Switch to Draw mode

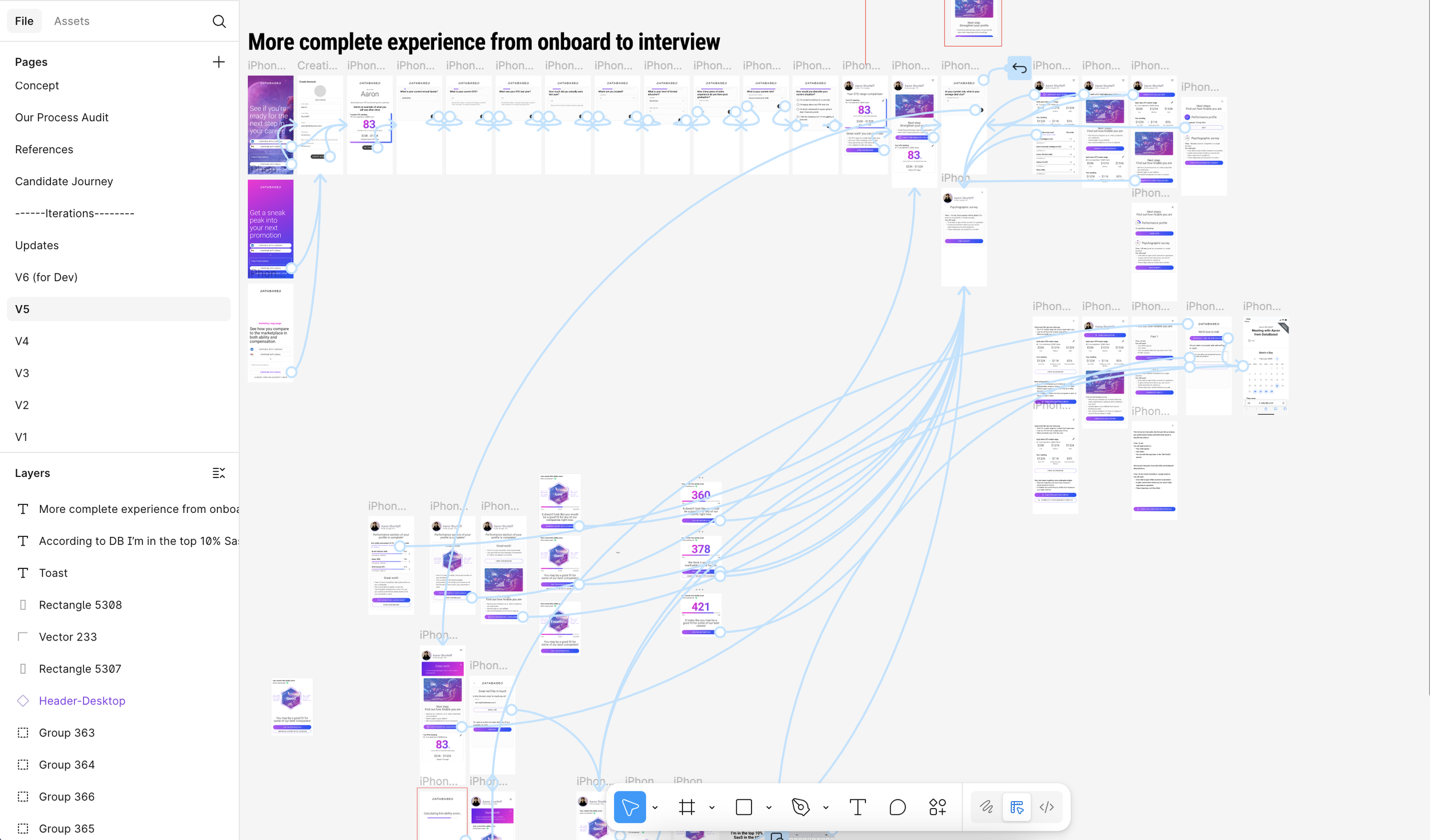(x=986, y=807)
